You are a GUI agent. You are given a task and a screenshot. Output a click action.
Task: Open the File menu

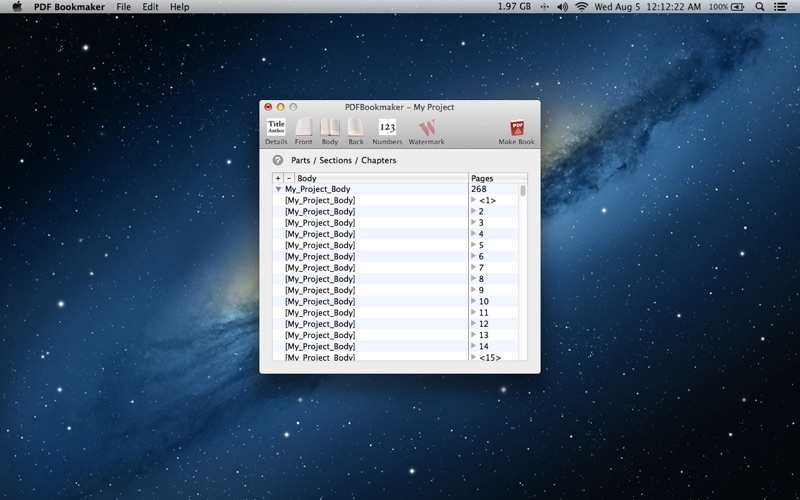coord(123,7)
